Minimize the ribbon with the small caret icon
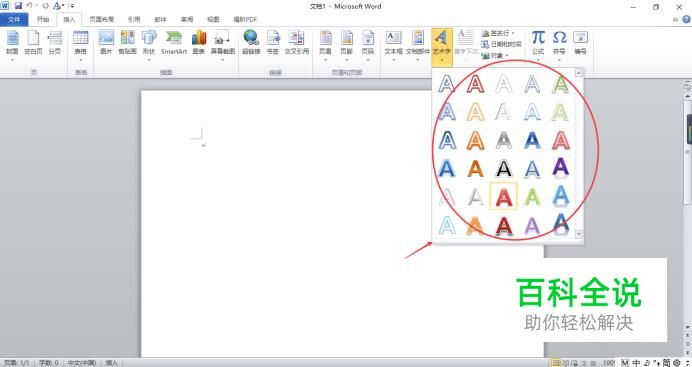The image size is (692, 367). pyautogui.click(x=676, y=19)
